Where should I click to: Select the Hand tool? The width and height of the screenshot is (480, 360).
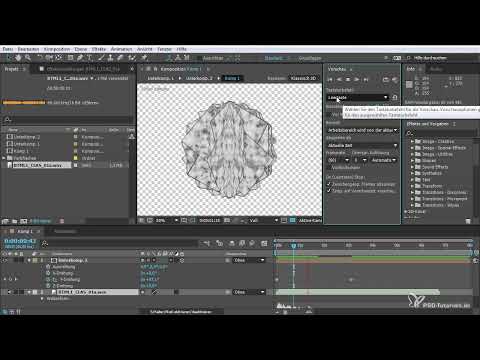coord(18,58)
